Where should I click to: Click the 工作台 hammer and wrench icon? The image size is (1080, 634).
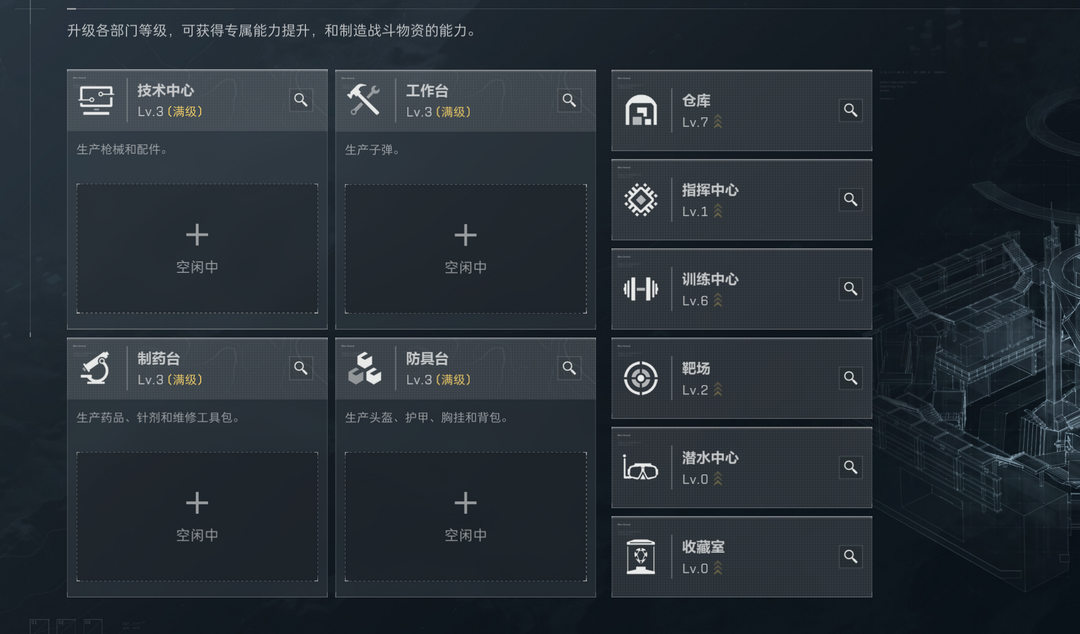click(x=364, y=100)
